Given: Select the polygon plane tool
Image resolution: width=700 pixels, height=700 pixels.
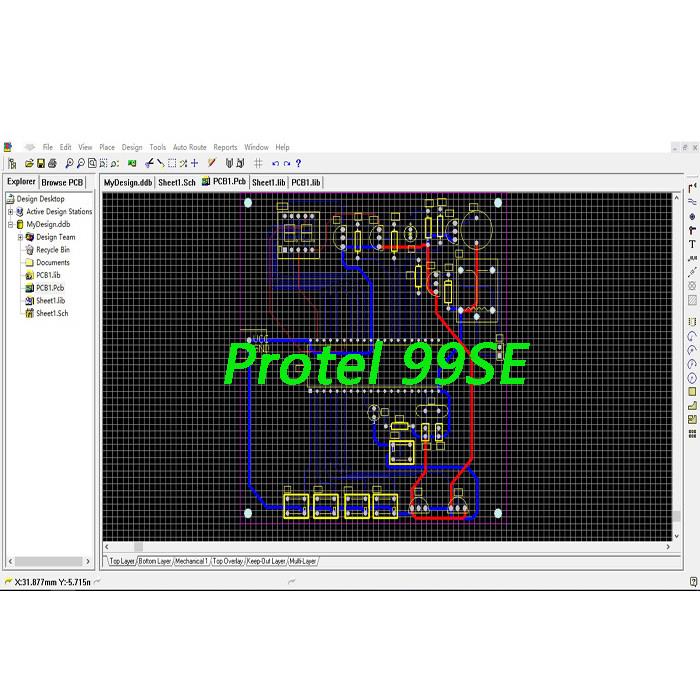Looking at the screenshot, I should [x=692, y=406].
